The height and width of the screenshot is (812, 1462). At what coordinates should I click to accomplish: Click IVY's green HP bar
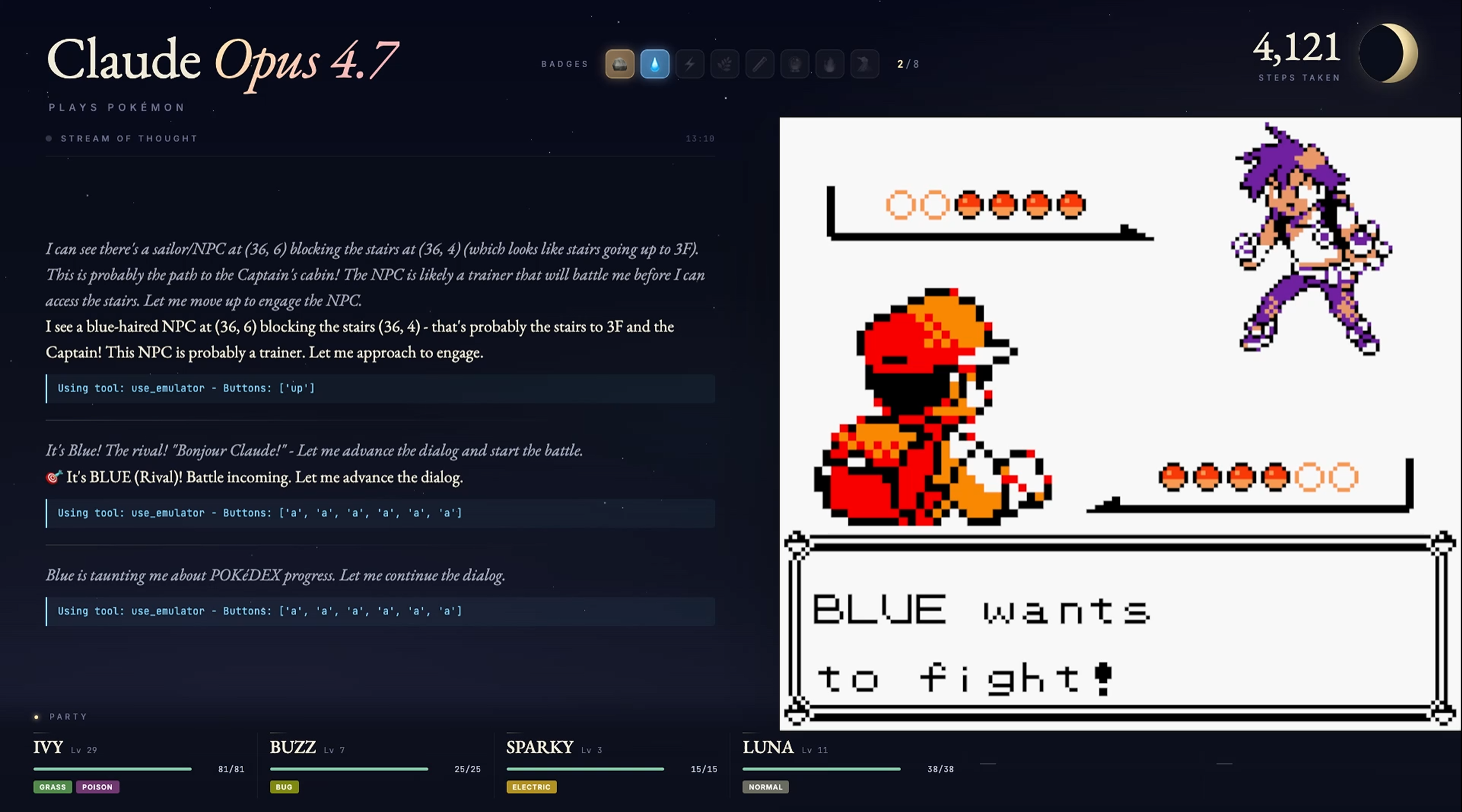[x=113, y=769]
